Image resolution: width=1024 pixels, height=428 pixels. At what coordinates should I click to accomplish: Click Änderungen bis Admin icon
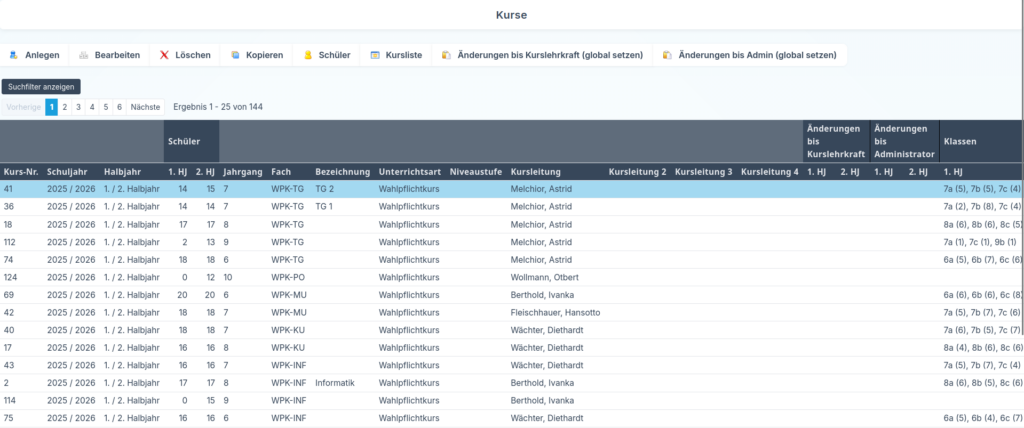click(x=667, y=55)
